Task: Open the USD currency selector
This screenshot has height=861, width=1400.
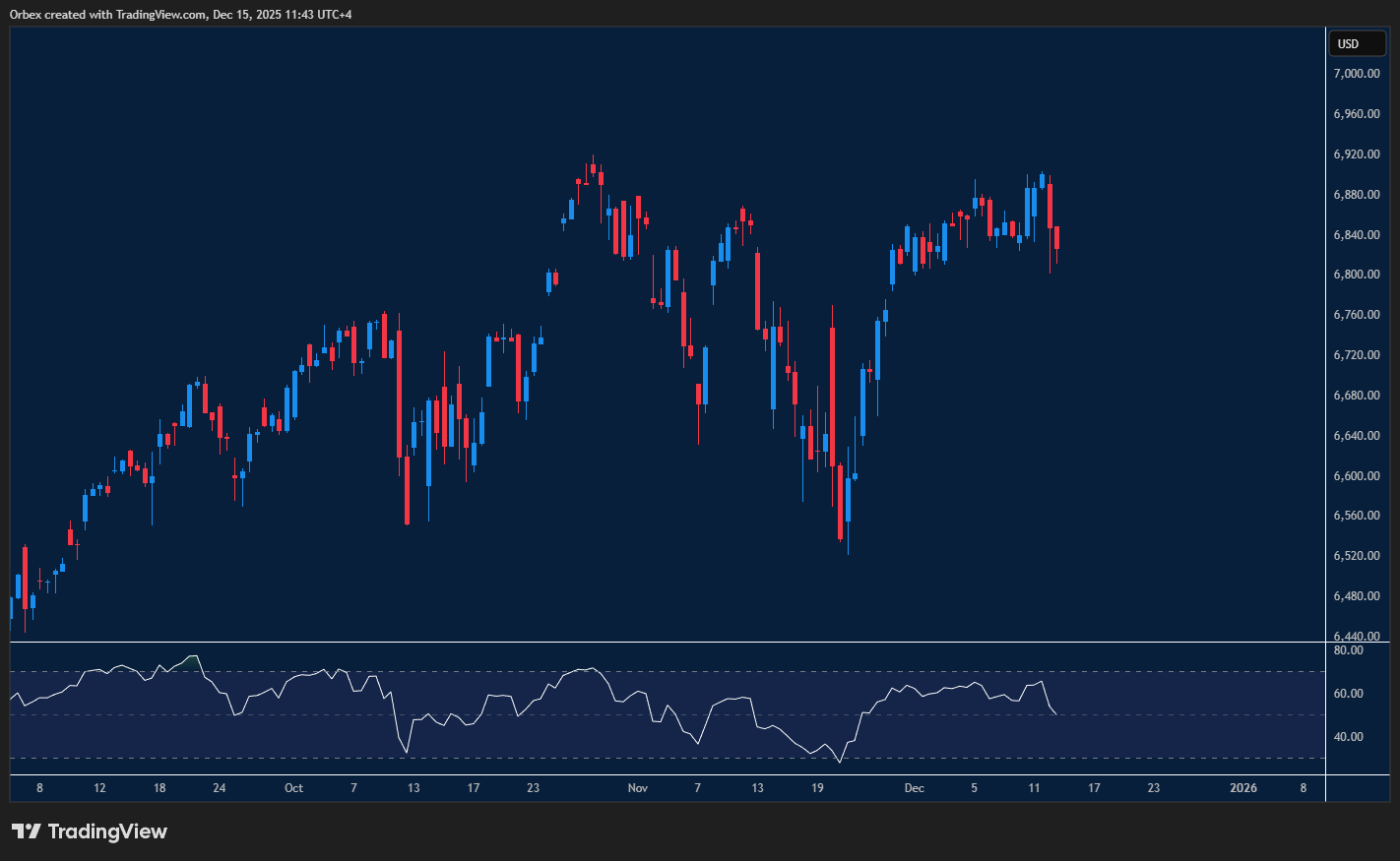Action: click(1356, 43)
